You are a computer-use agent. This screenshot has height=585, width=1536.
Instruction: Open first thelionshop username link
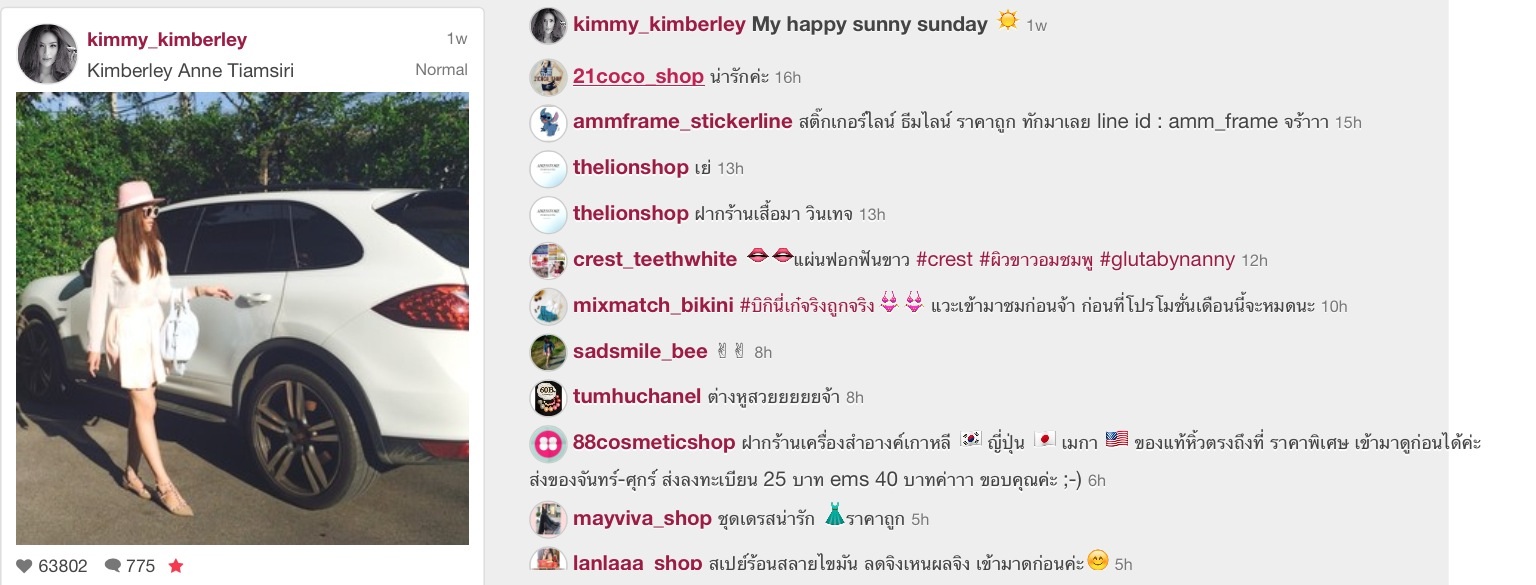click(631, 168)
